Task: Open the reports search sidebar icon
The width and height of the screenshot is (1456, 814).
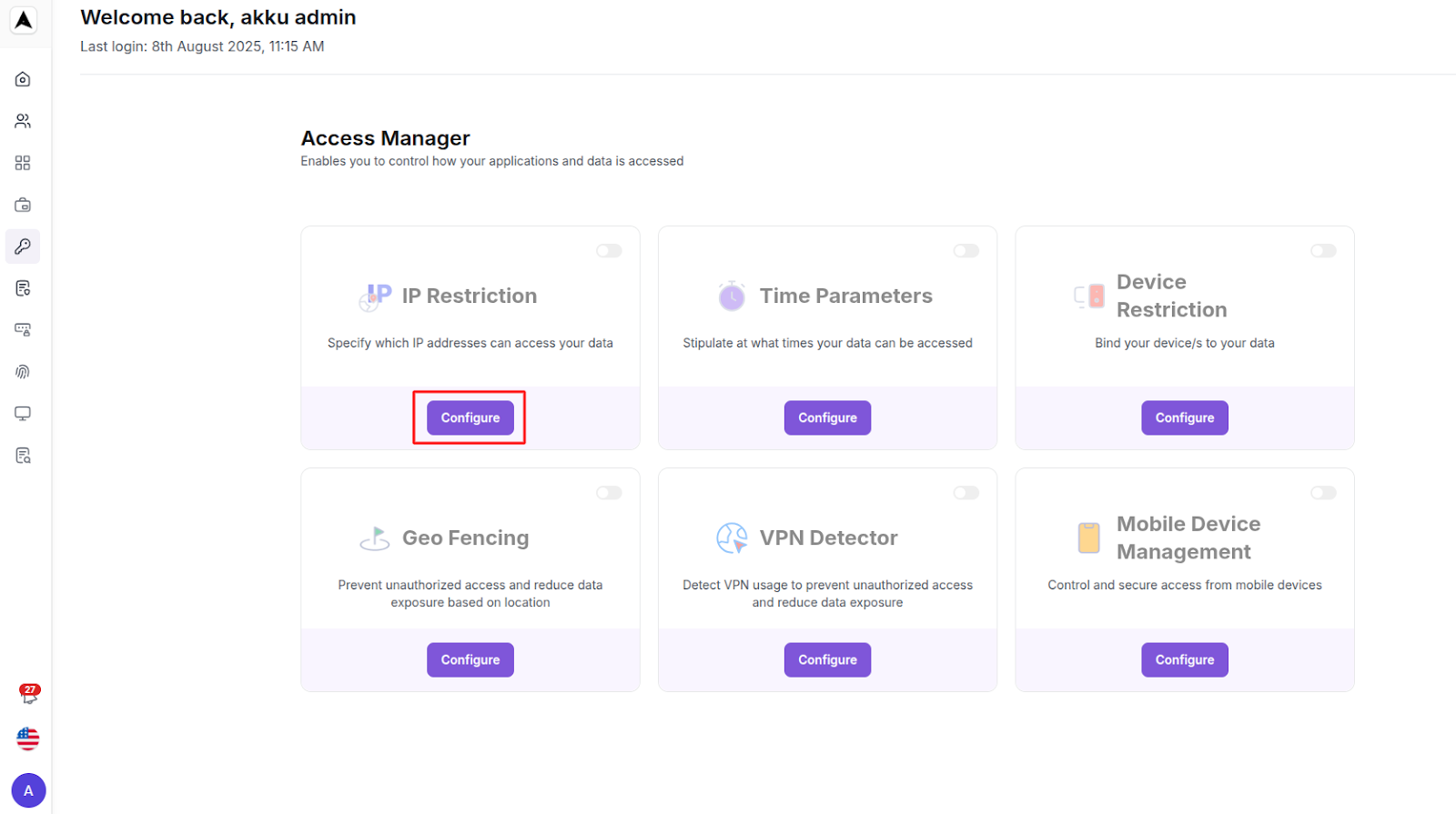Action: [23, 456]
